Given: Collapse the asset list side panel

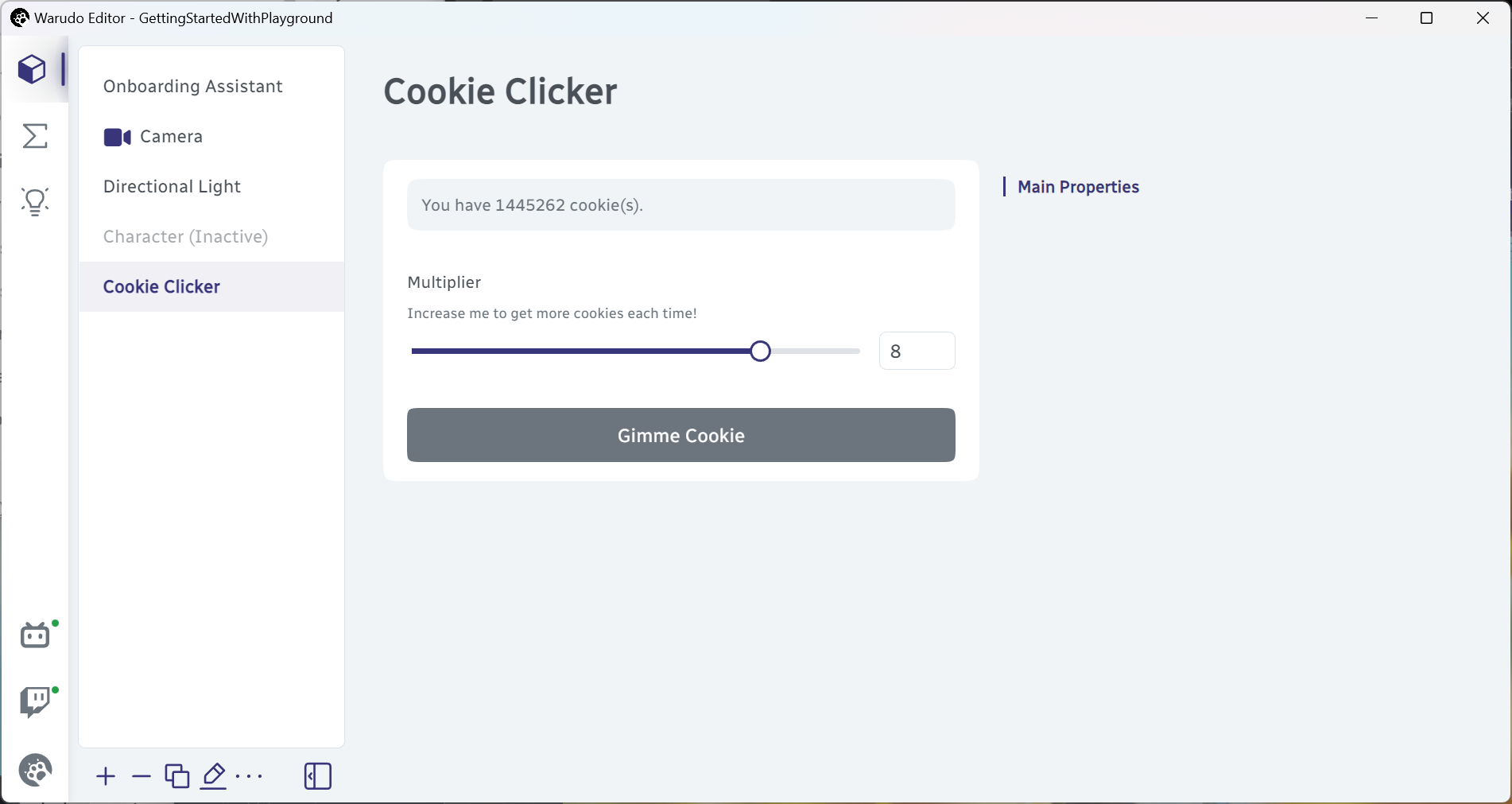Looking at the screenshot, I should [318, 776].
